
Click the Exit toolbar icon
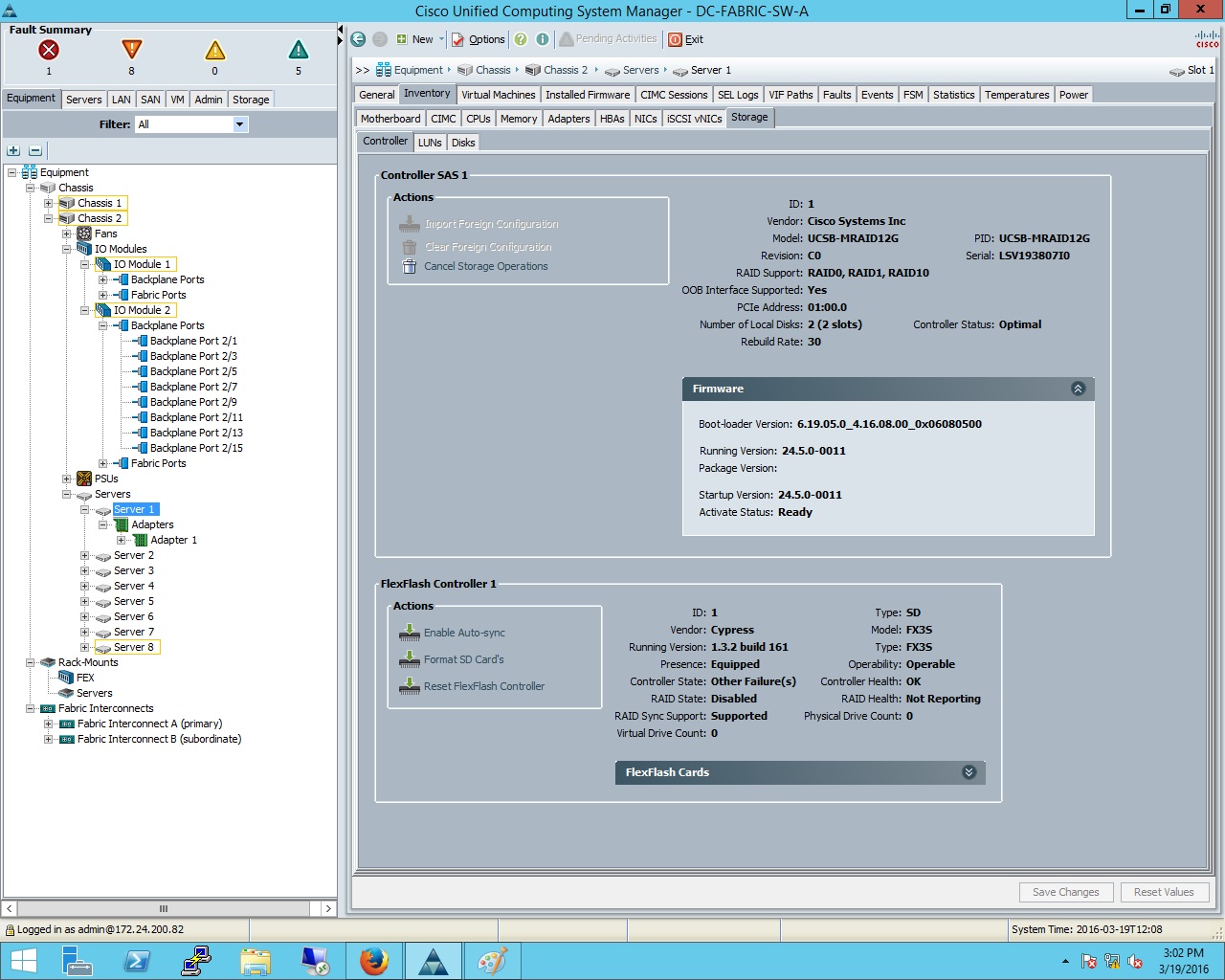click(x=685, y=39)
